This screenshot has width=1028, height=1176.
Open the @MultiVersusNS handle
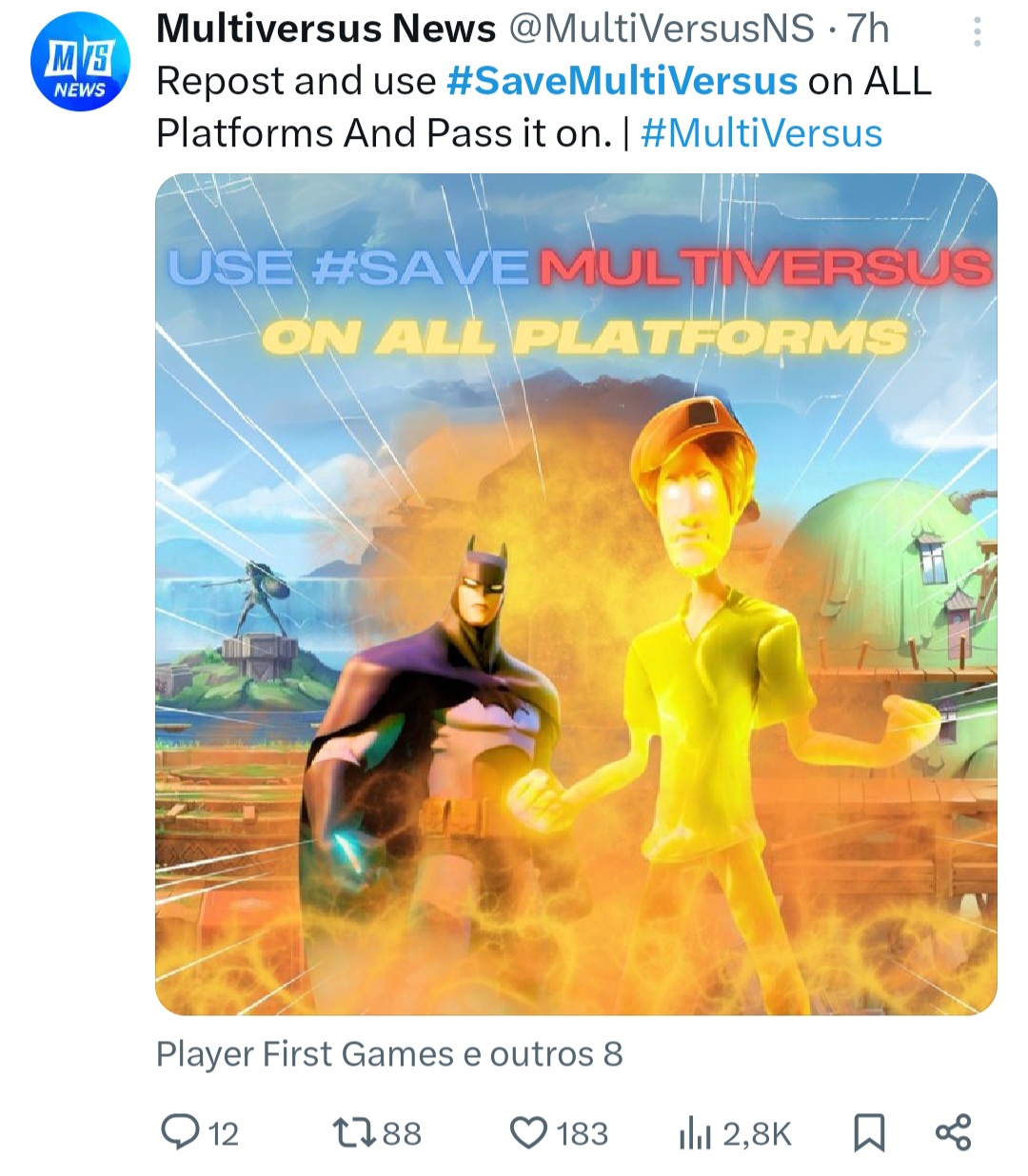pyautogui.click(x=662, y=29)
